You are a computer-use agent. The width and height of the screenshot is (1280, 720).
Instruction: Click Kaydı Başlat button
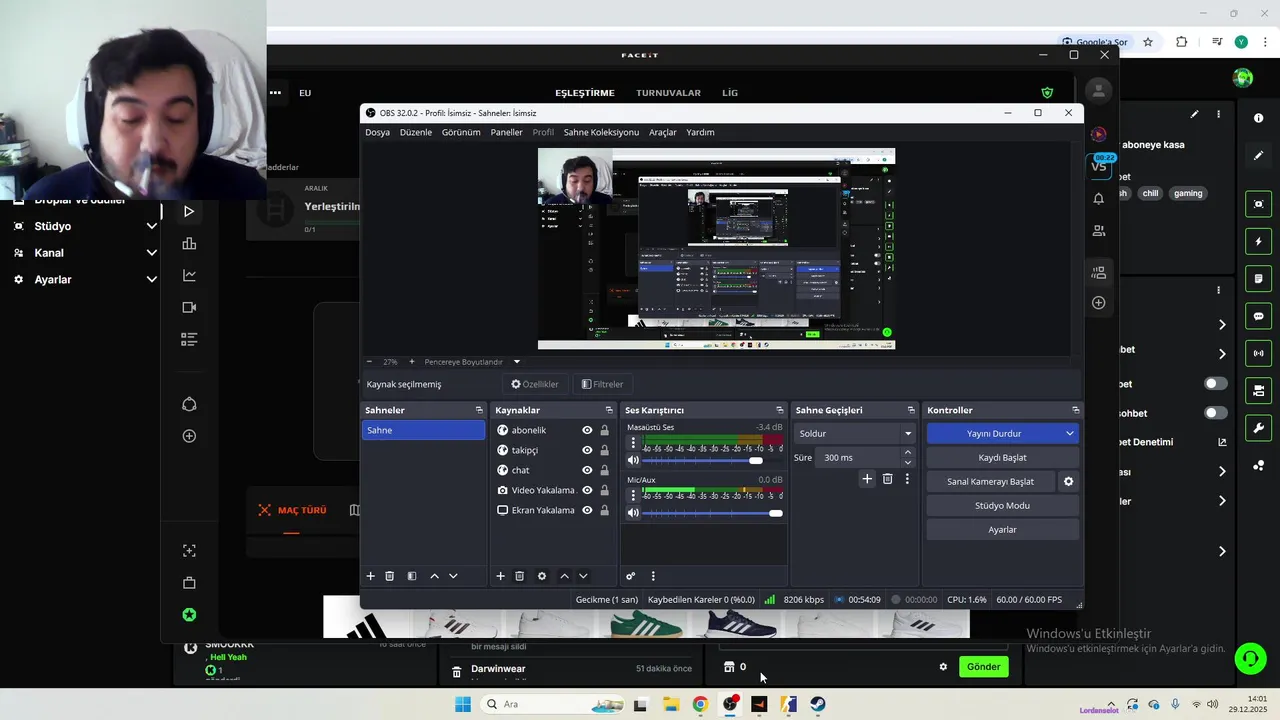1002,457
